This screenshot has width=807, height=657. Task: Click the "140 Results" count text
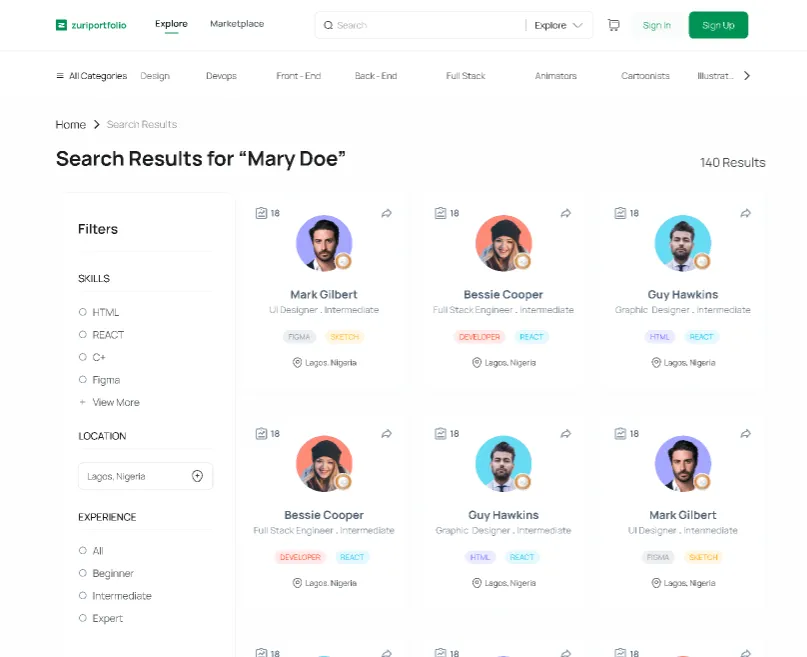pos(732,163)
